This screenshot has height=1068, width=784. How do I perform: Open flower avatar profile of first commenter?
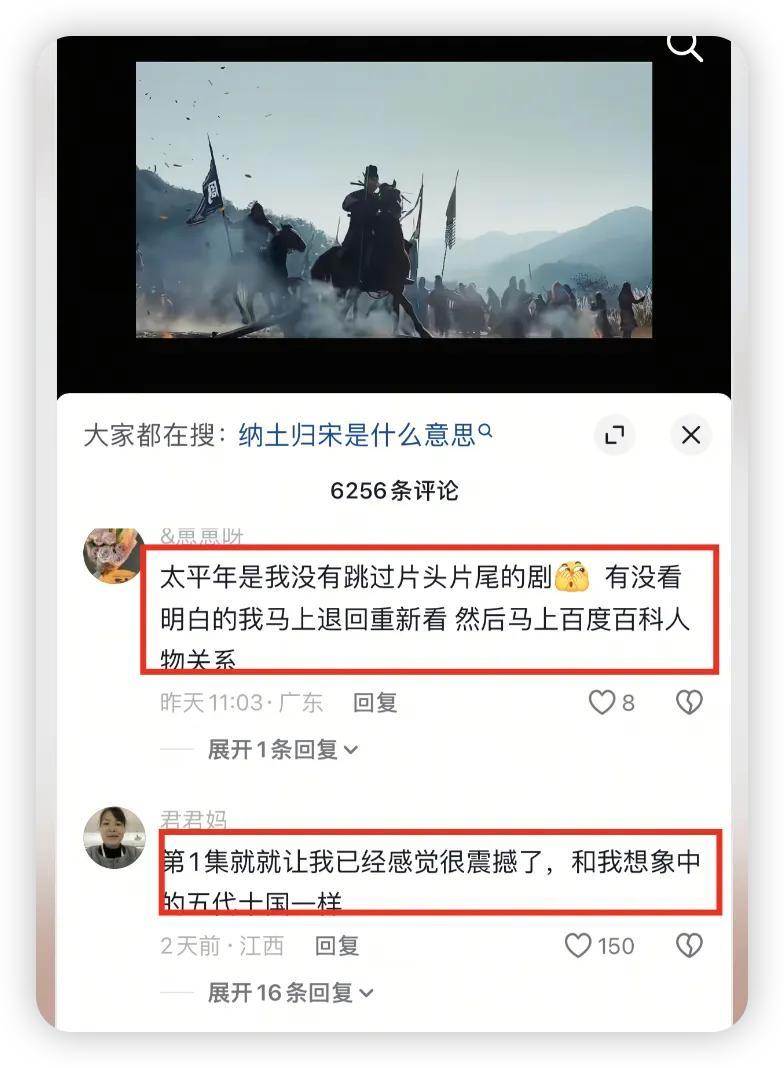coord(113,555)
